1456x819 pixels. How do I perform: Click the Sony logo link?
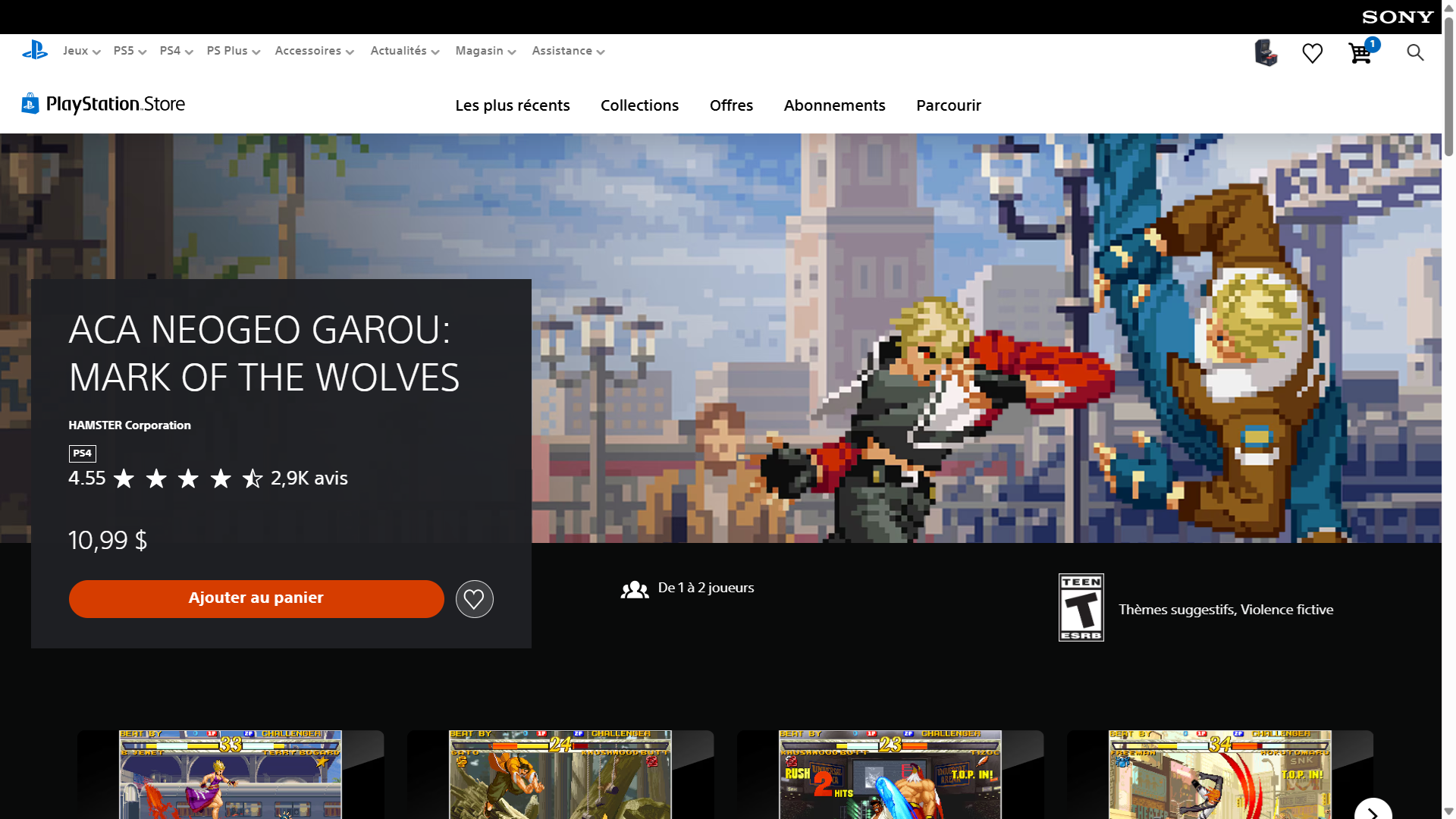point(1397,17)
